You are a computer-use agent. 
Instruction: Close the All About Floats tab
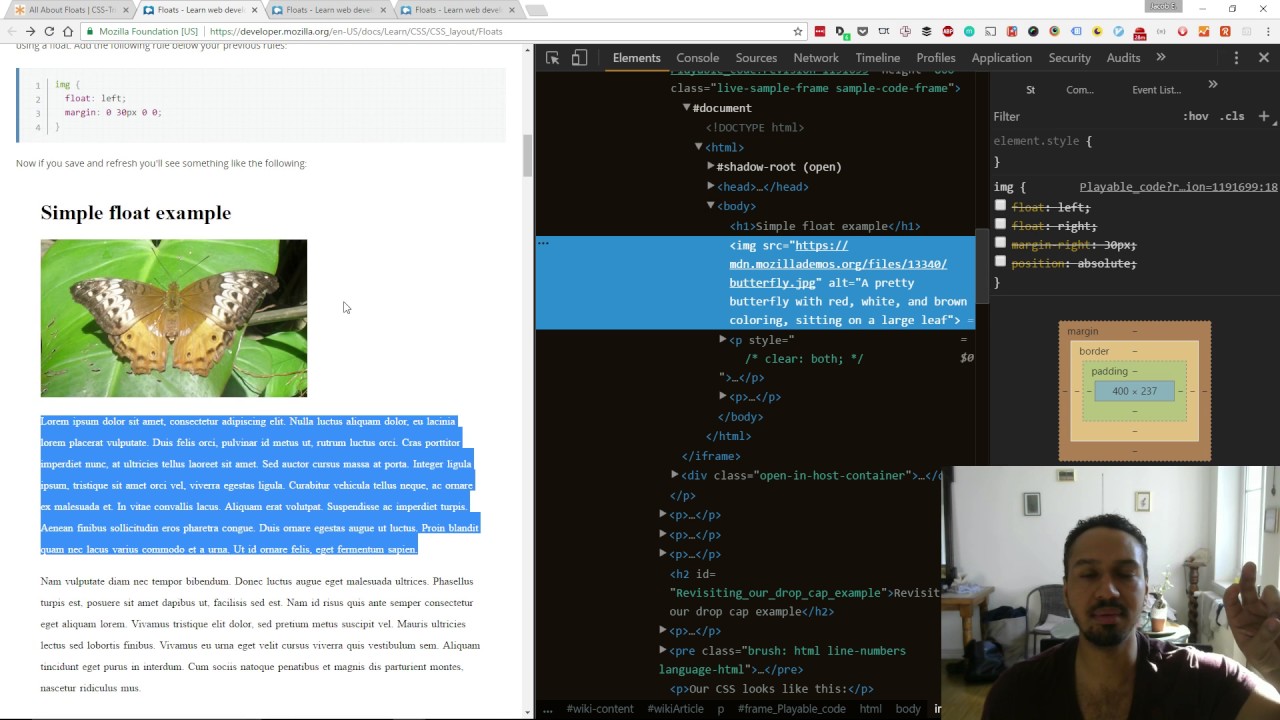126,10
